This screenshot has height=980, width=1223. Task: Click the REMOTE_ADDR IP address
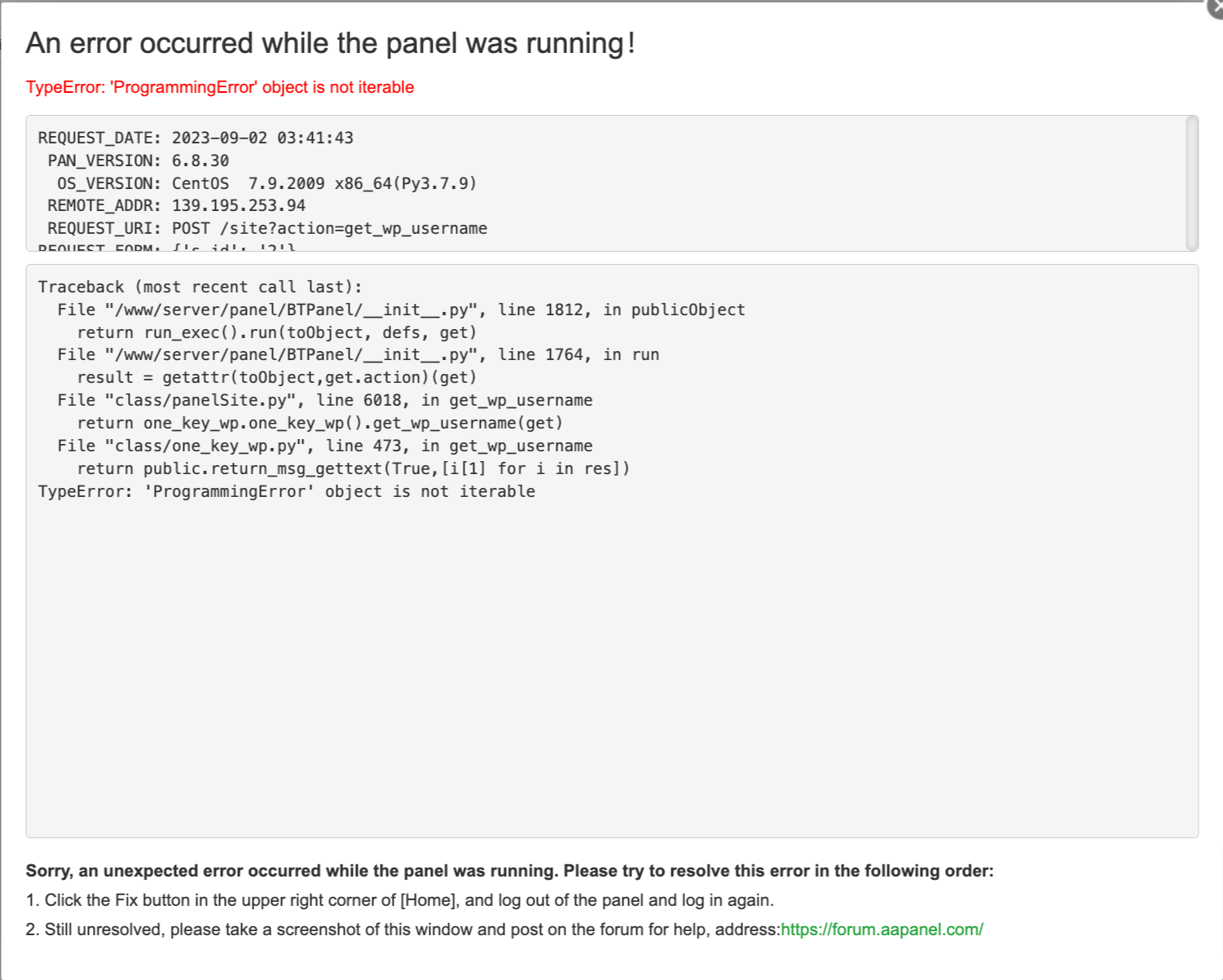point(237,205)
